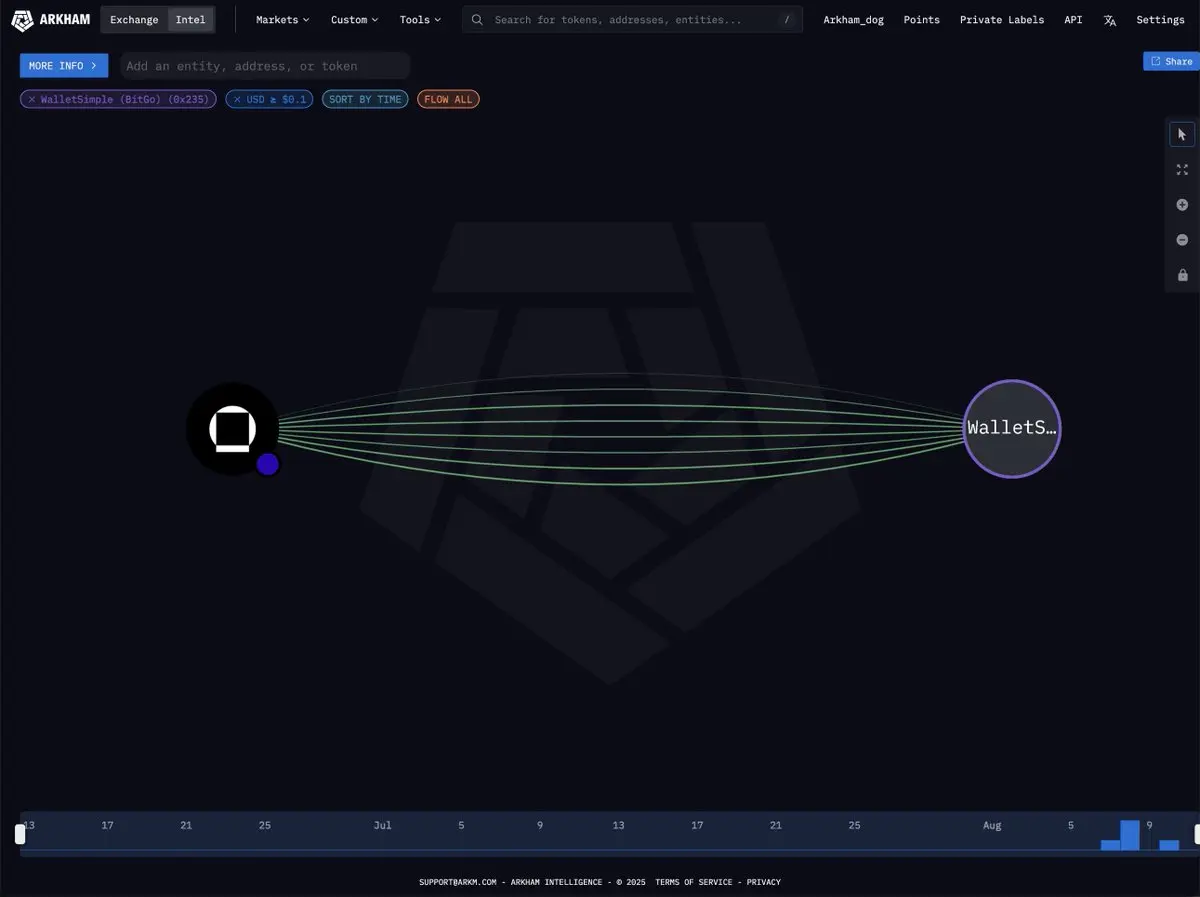Open the Custom dropdown menu

(354, 20)
